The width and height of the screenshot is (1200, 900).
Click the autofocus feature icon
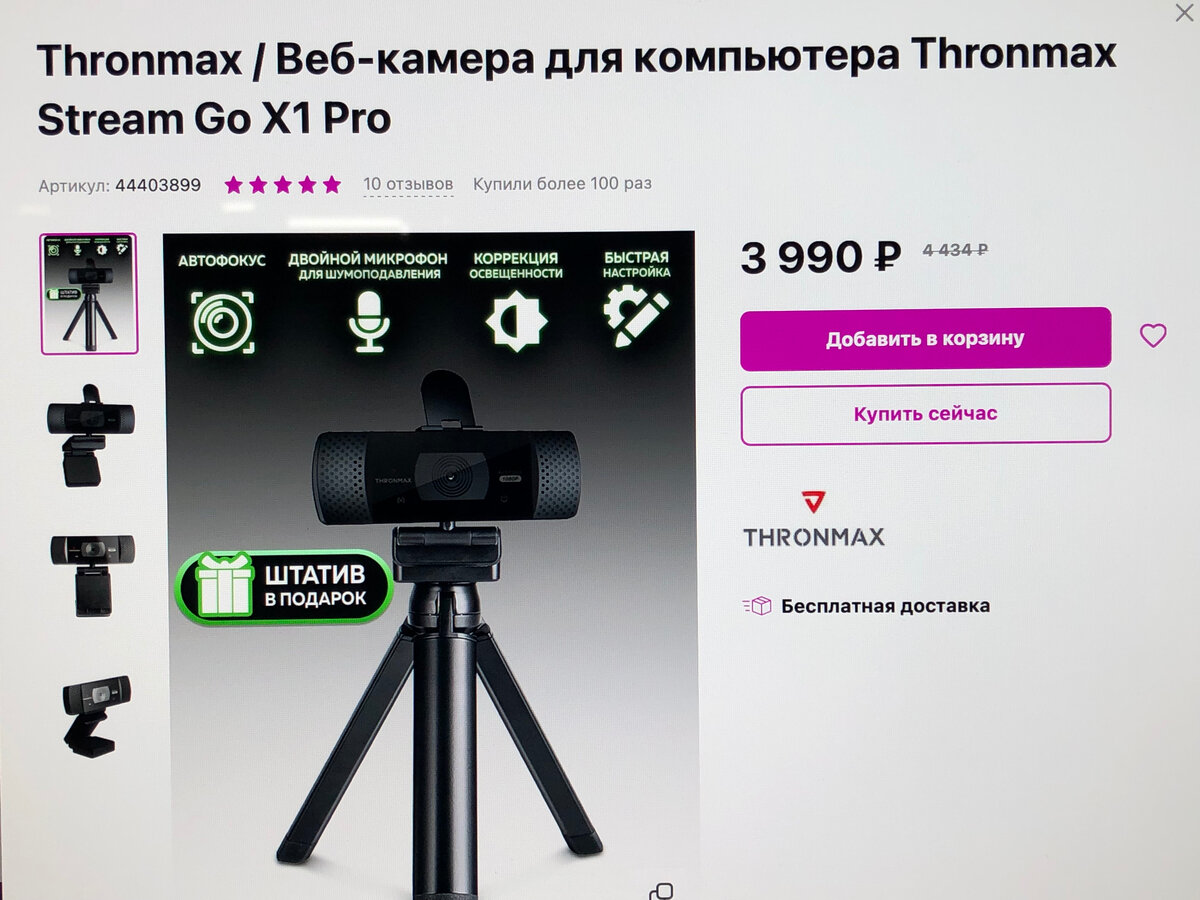(222, 322)
